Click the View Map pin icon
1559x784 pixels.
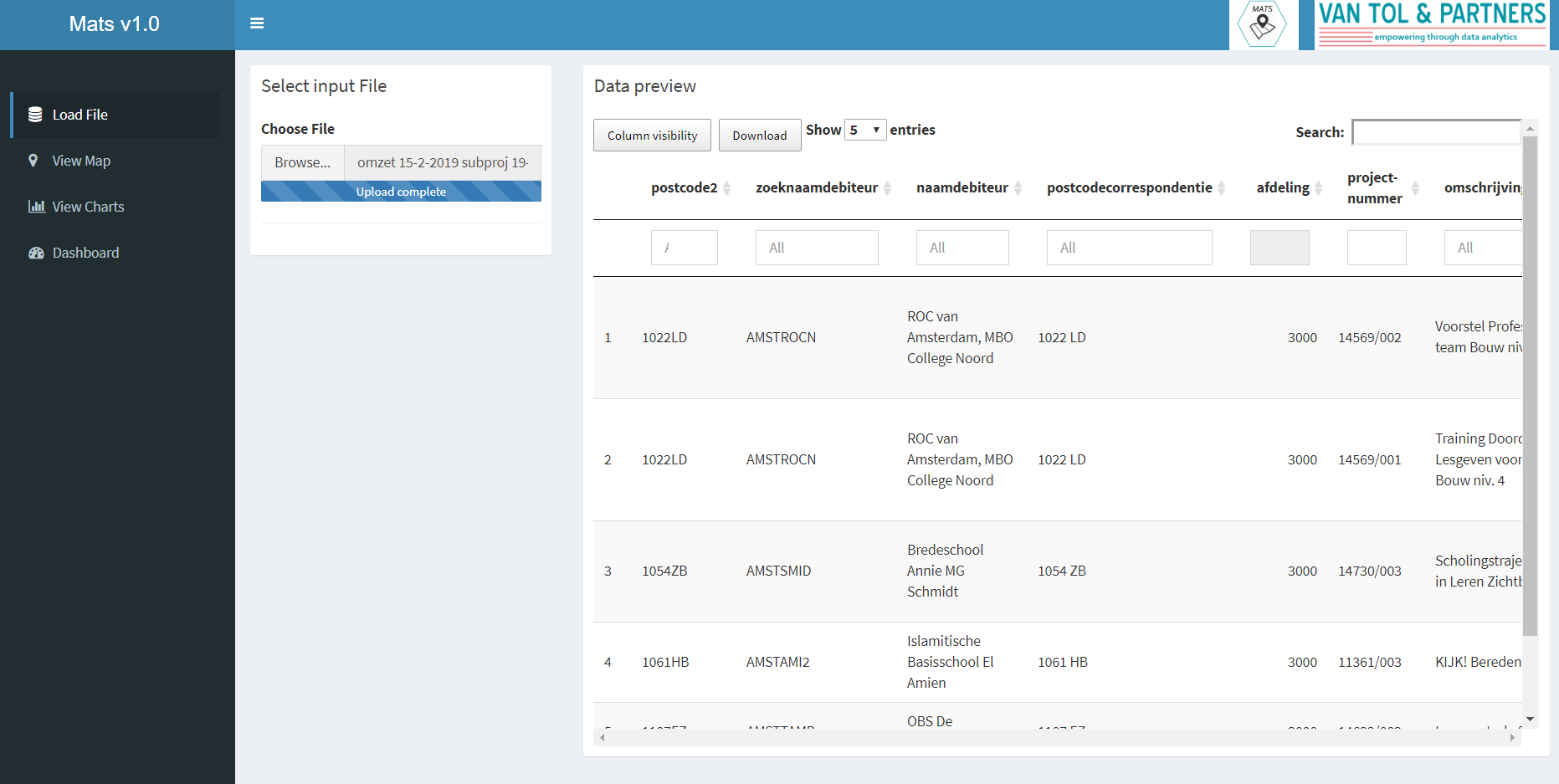pos(33,161)
